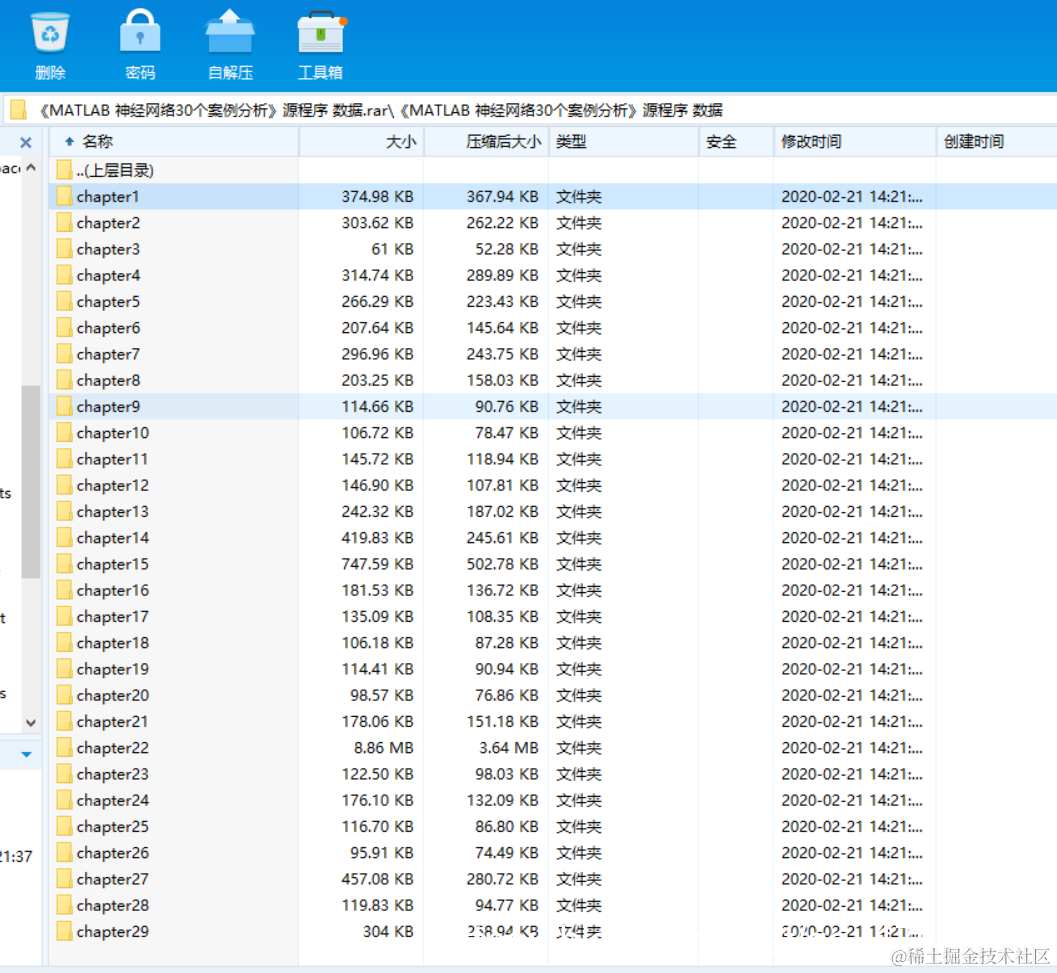
Task: Select the chapter21 folder name
Action: [112, 721]
